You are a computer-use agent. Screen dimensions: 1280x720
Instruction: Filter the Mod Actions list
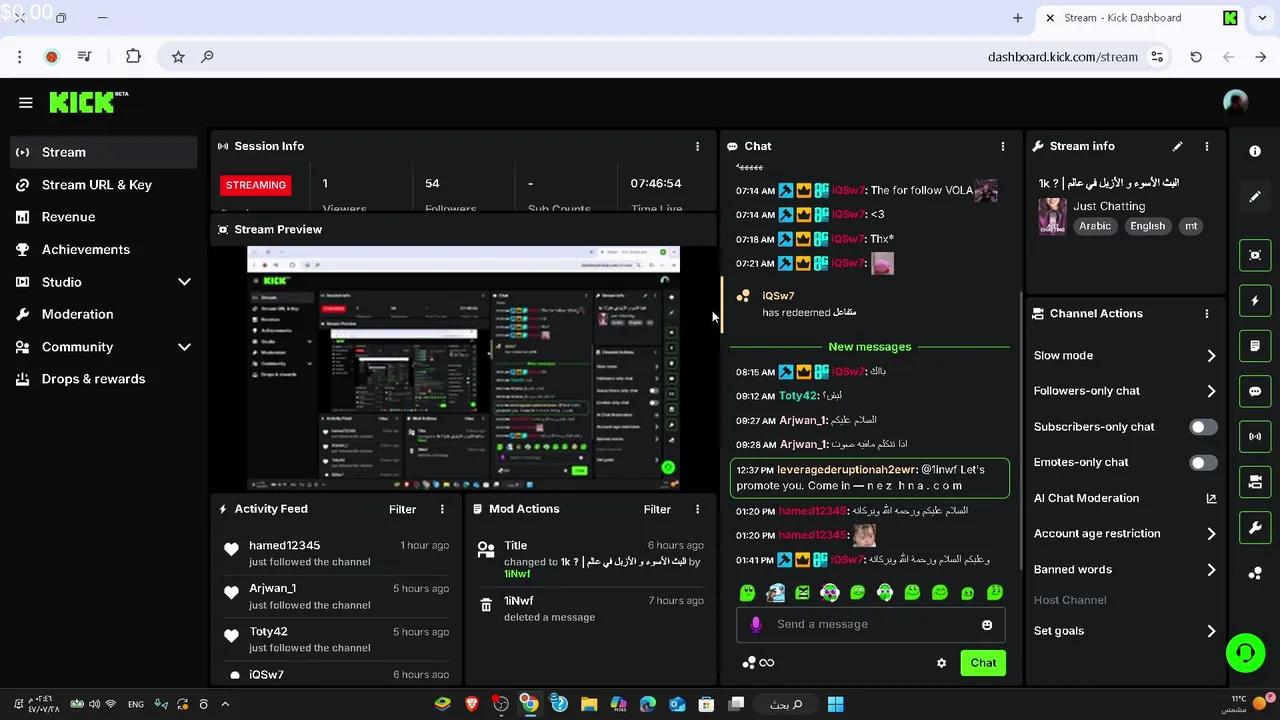click(657, 509)
